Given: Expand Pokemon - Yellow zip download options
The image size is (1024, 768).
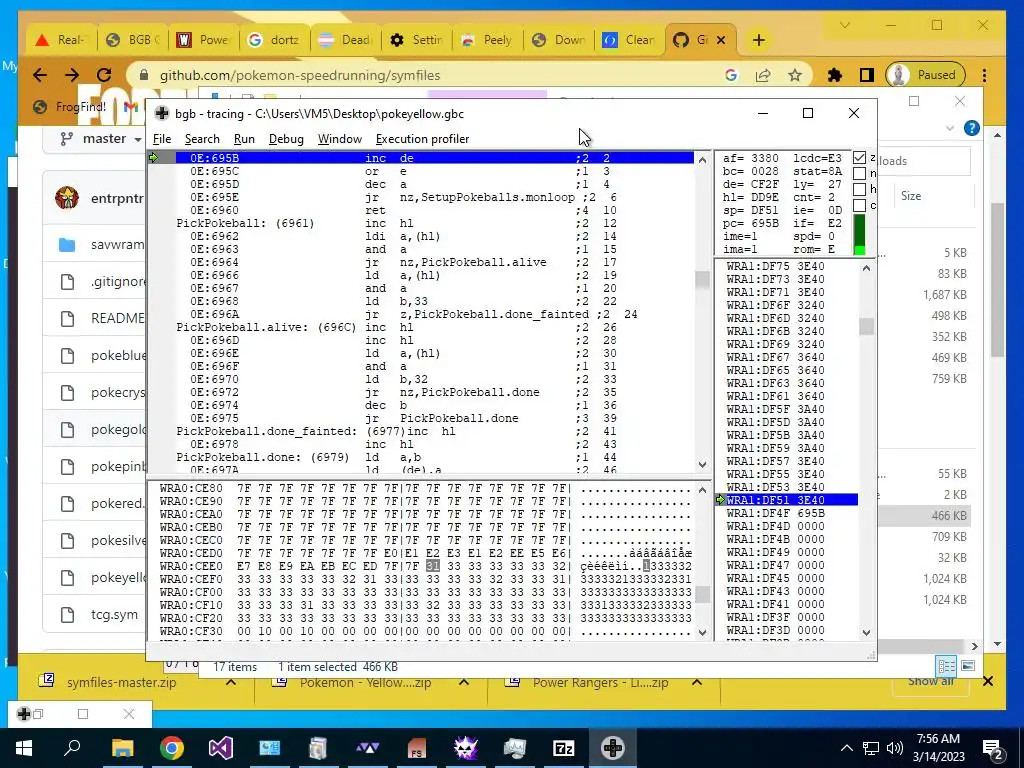Looking at the screenshot, I should click(x=464, y=682).
